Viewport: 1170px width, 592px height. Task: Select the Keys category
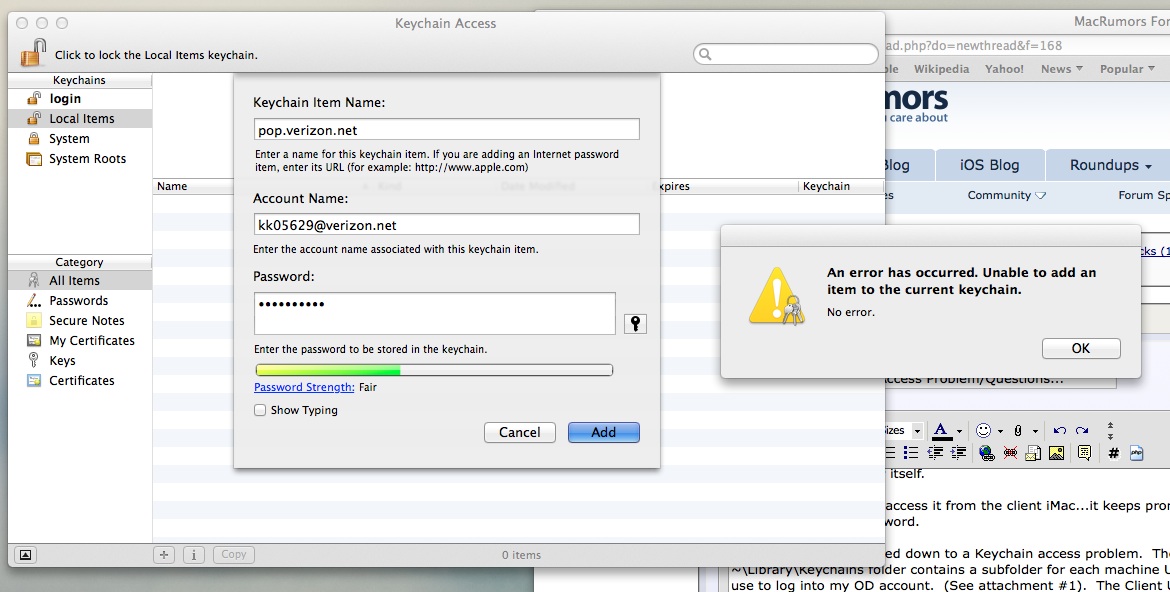click(x=80, y=361)
